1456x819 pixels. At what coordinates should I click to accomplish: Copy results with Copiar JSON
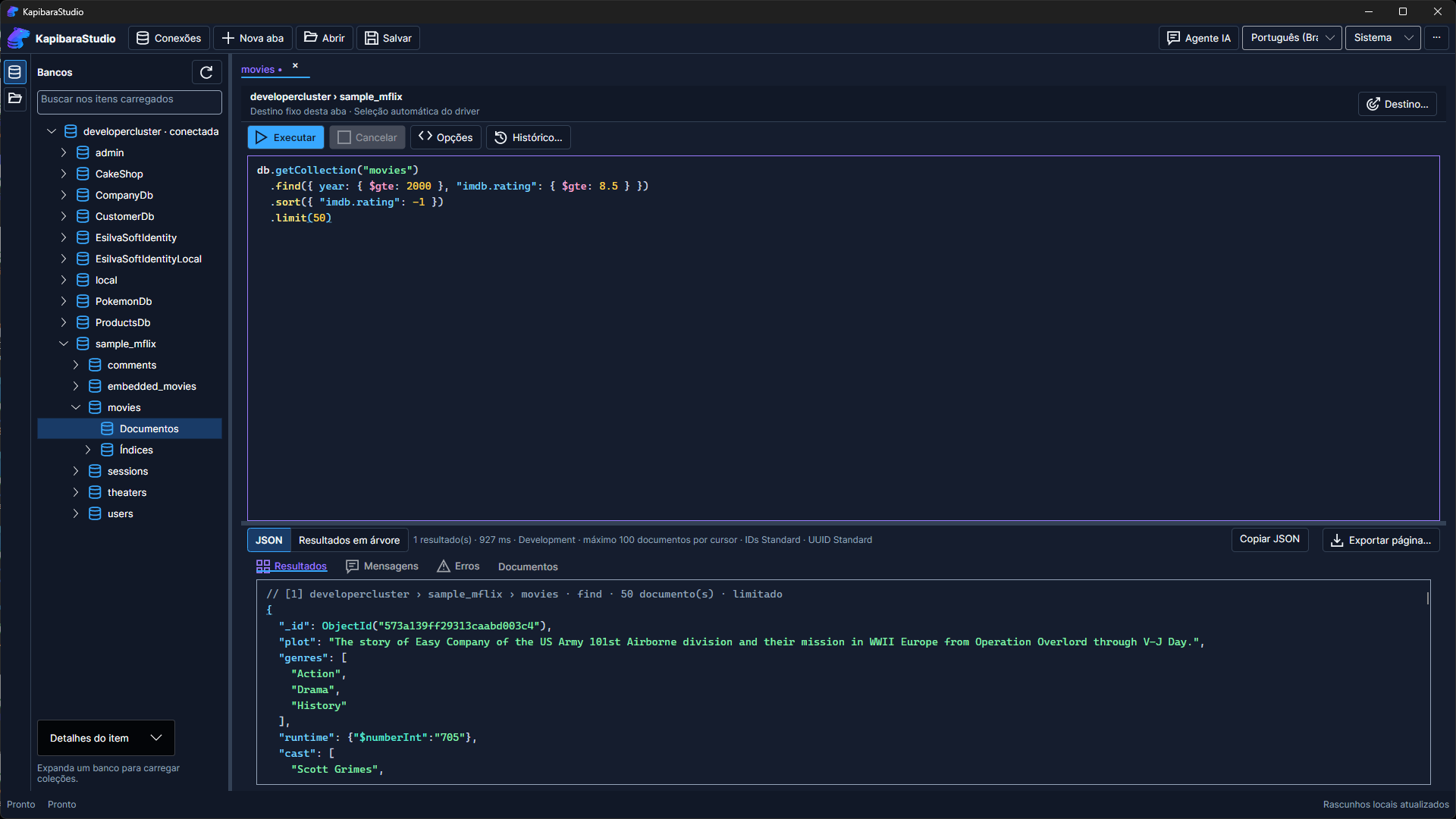(1269, 539)
